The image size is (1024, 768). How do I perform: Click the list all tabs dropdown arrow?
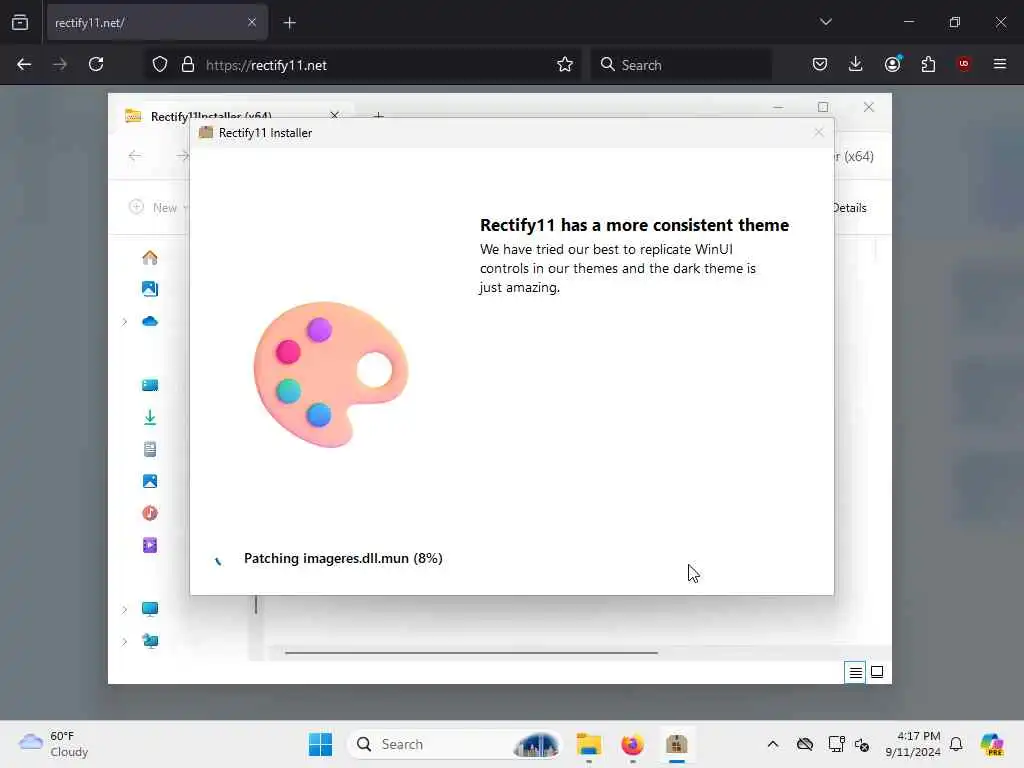coord(826,22)
